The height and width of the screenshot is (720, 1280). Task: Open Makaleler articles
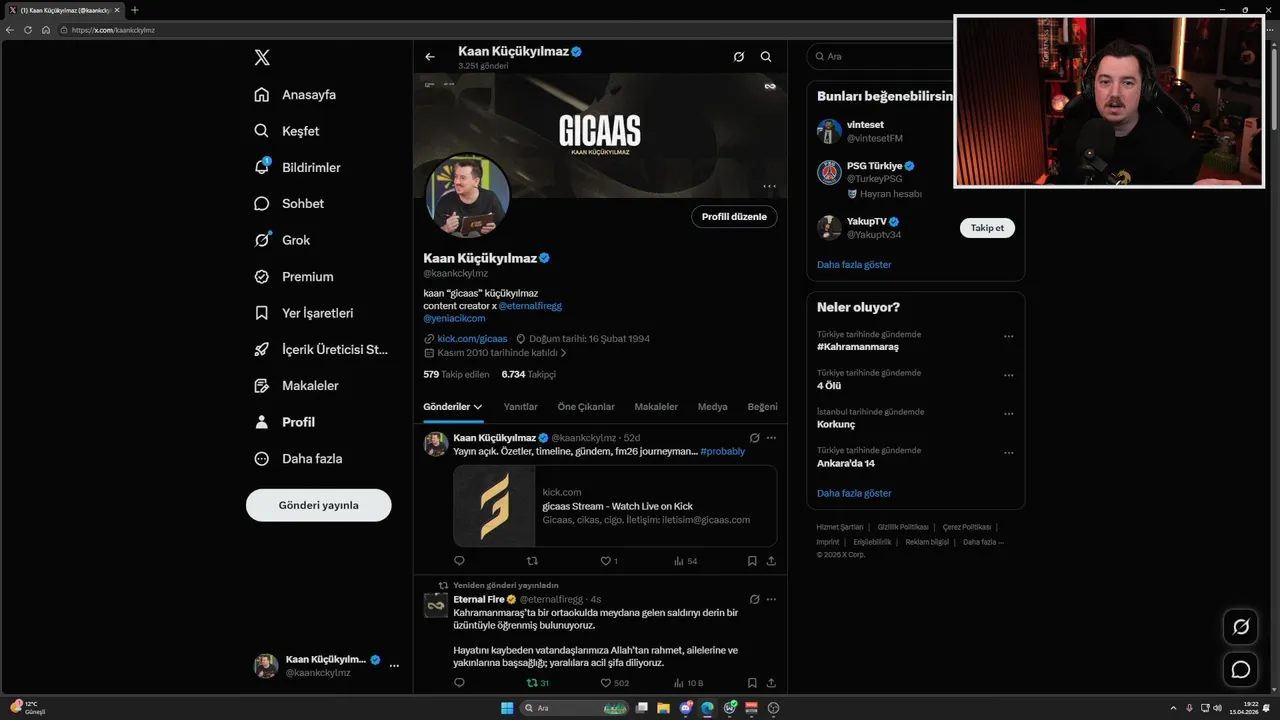click(x=297, y=385)
